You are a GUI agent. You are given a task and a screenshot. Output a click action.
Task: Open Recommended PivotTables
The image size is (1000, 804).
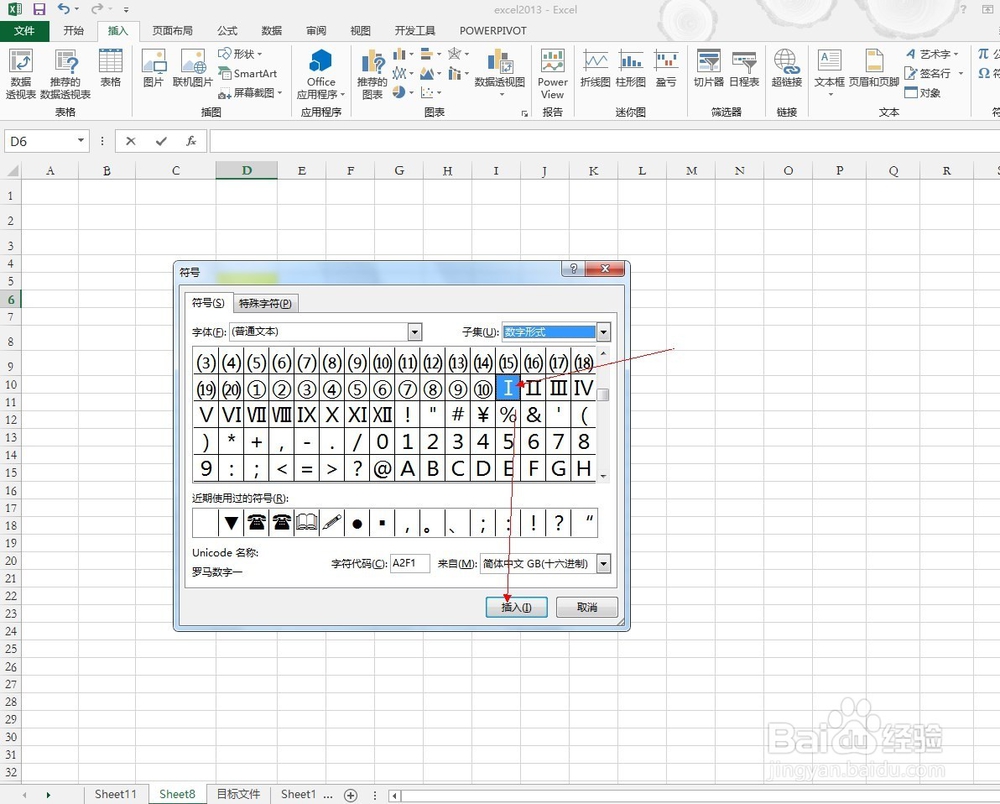(x=65, y=73)
